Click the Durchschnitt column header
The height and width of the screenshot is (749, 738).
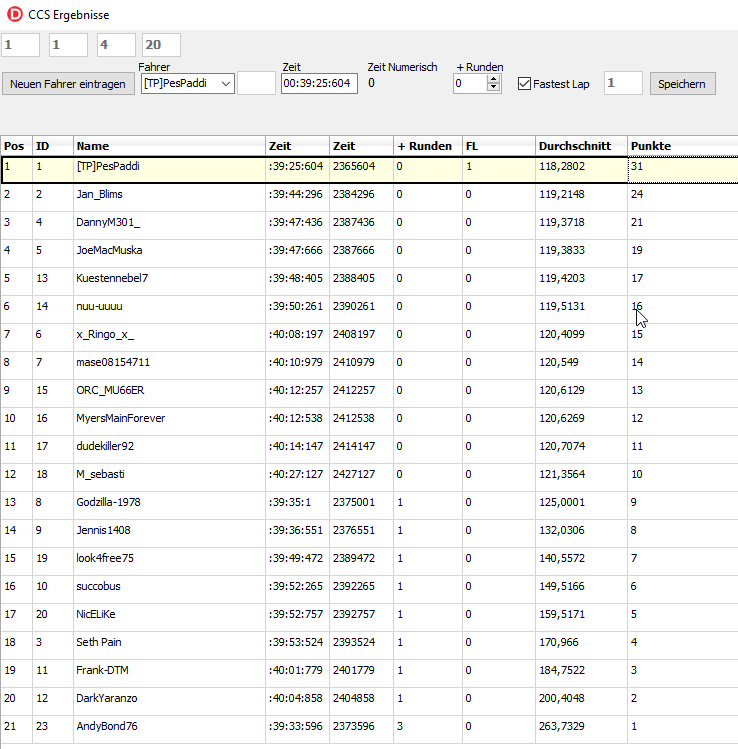click(580, 146)
